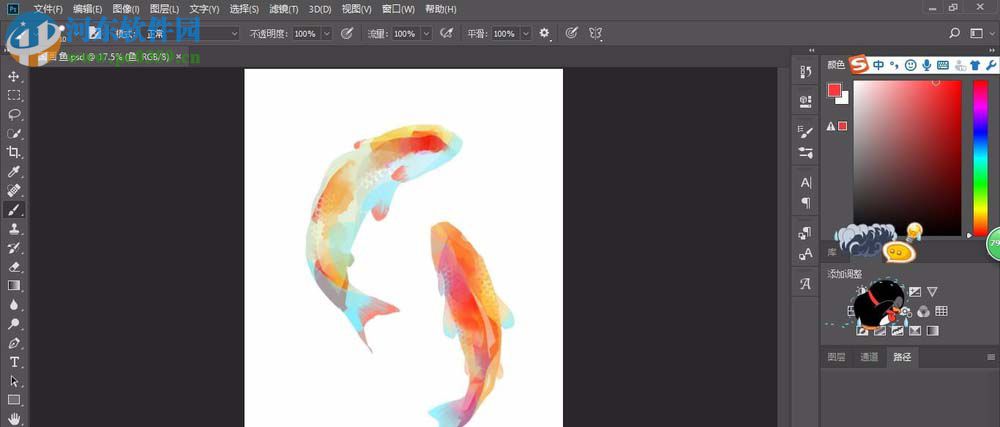The height and width of the screenshot is (427, 1000).
Task: Select the Eraser tool
Action: click(x=14, y=267)
